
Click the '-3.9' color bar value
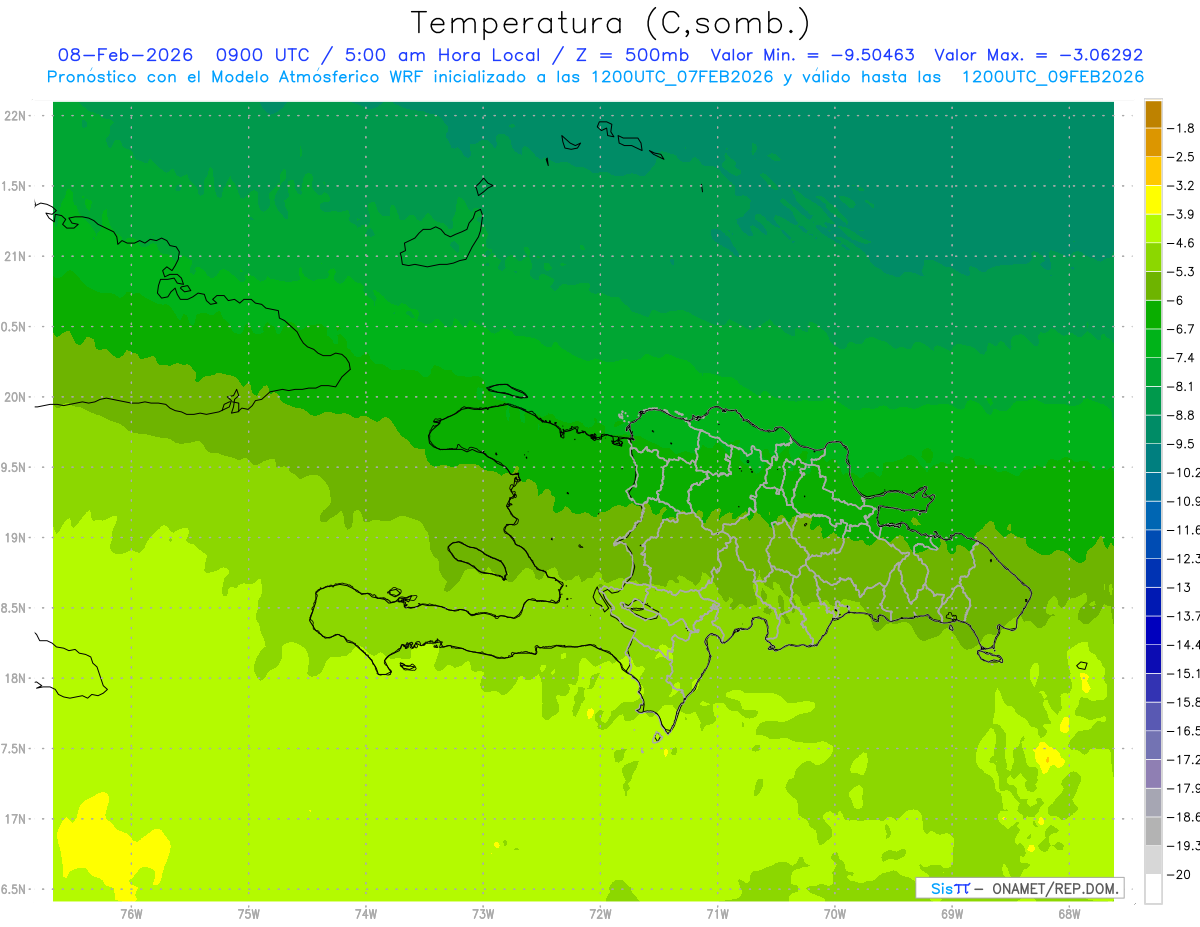[x=1181, y=214]
